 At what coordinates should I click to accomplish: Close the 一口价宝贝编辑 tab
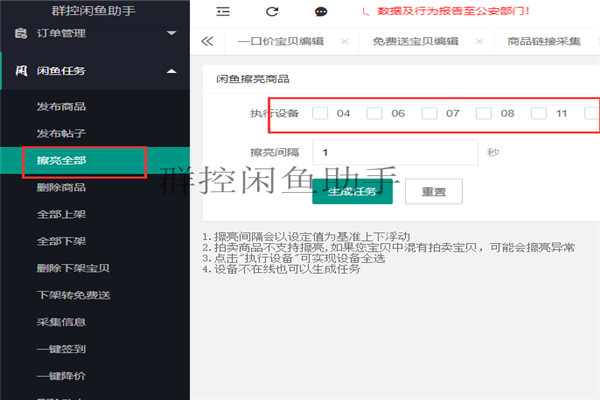click(345, 41)
